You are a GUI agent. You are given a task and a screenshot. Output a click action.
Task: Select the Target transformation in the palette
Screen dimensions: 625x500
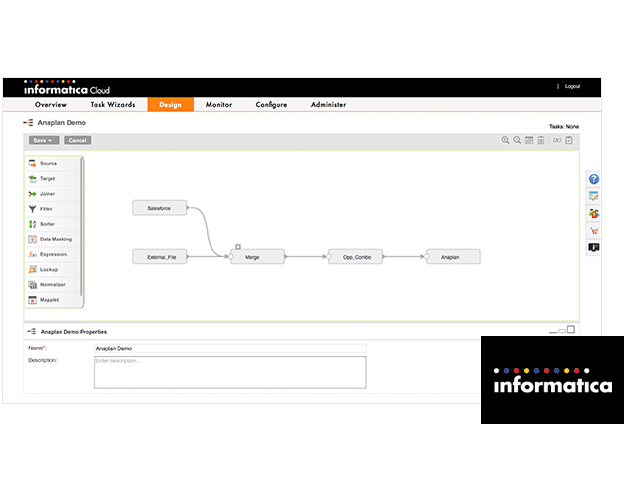[x=53, y=179]
